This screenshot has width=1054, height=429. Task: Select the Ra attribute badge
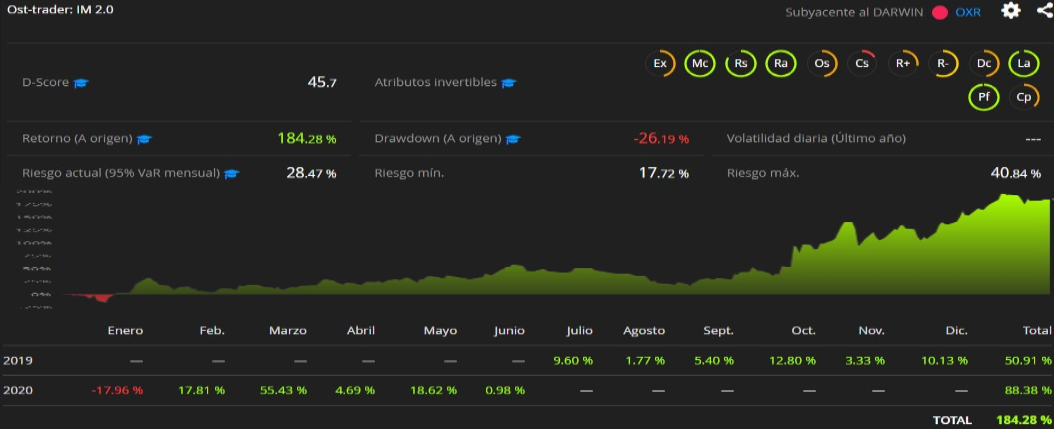tap(780, 64)
